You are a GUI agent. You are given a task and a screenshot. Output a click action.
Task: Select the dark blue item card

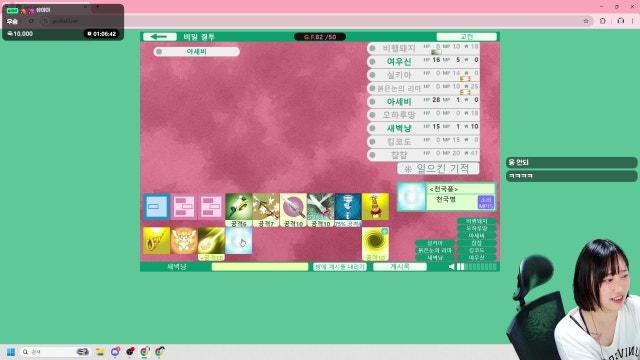coord(348,210)
